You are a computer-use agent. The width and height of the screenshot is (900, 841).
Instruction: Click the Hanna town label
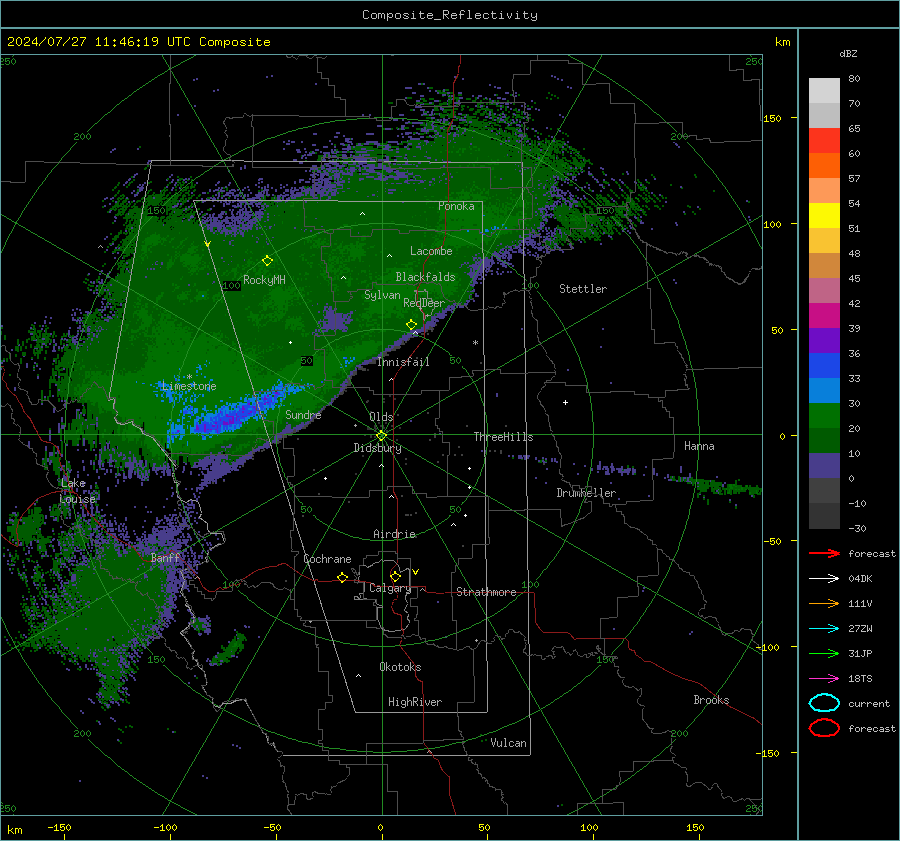coord(699,446)
